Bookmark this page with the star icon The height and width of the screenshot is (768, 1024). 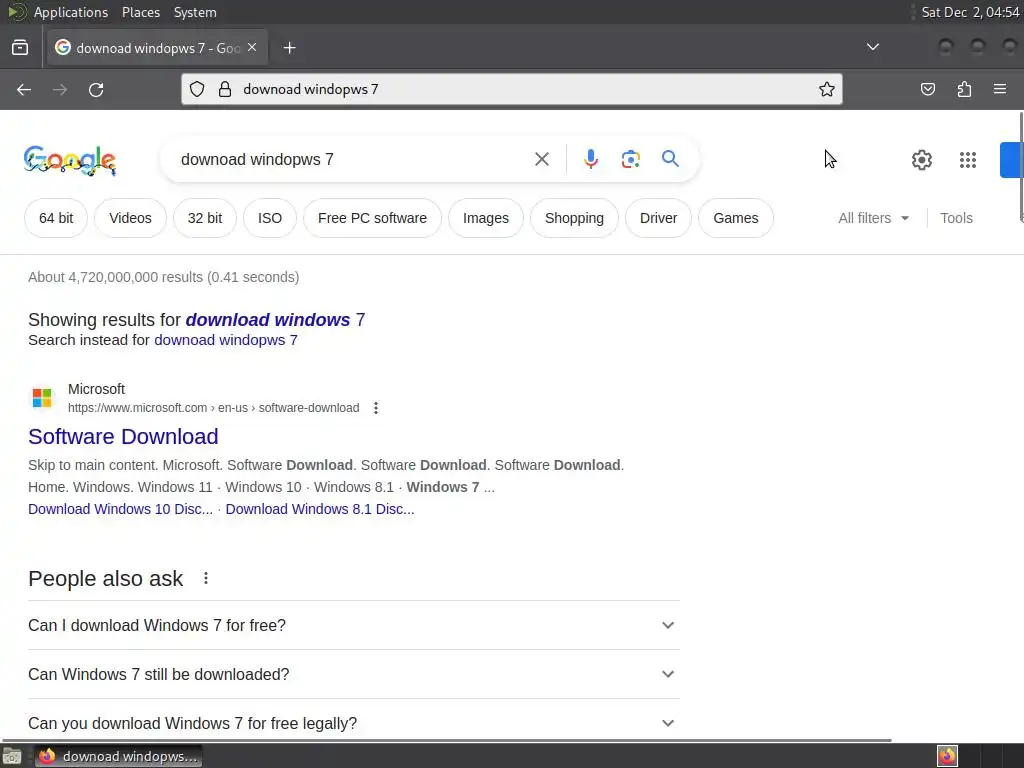point(827,89)
